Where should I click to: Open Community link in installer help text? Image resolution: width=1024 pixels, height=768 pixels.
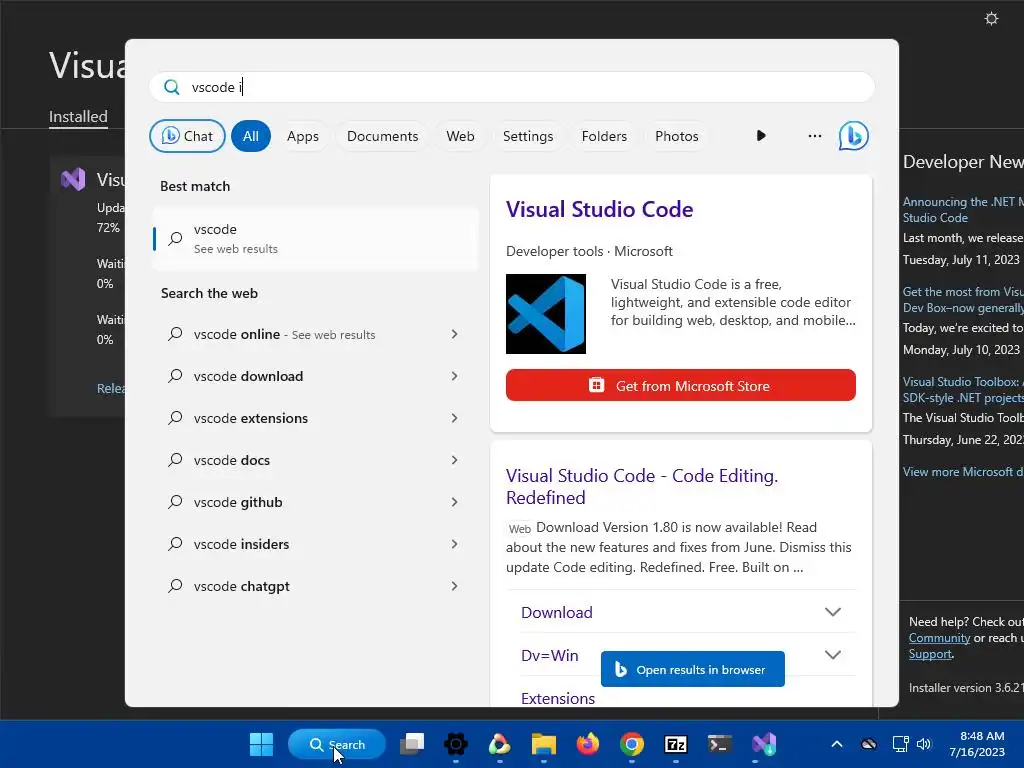[x=939, y=638]
